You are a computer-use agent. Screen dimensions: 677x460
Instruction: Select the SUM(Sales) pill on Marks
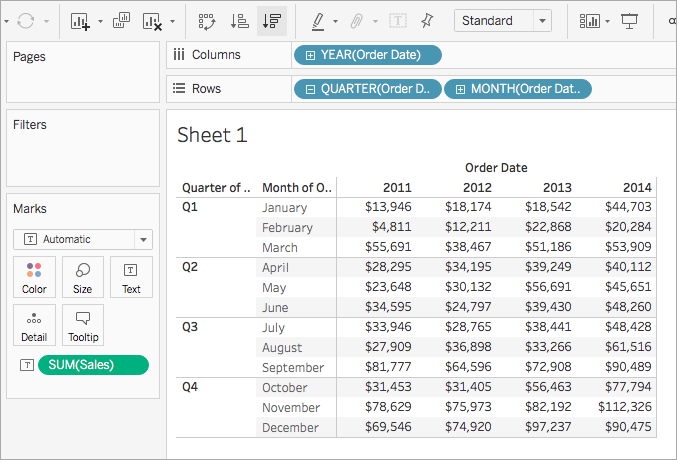pyautogui.click(x=93, y=365)
